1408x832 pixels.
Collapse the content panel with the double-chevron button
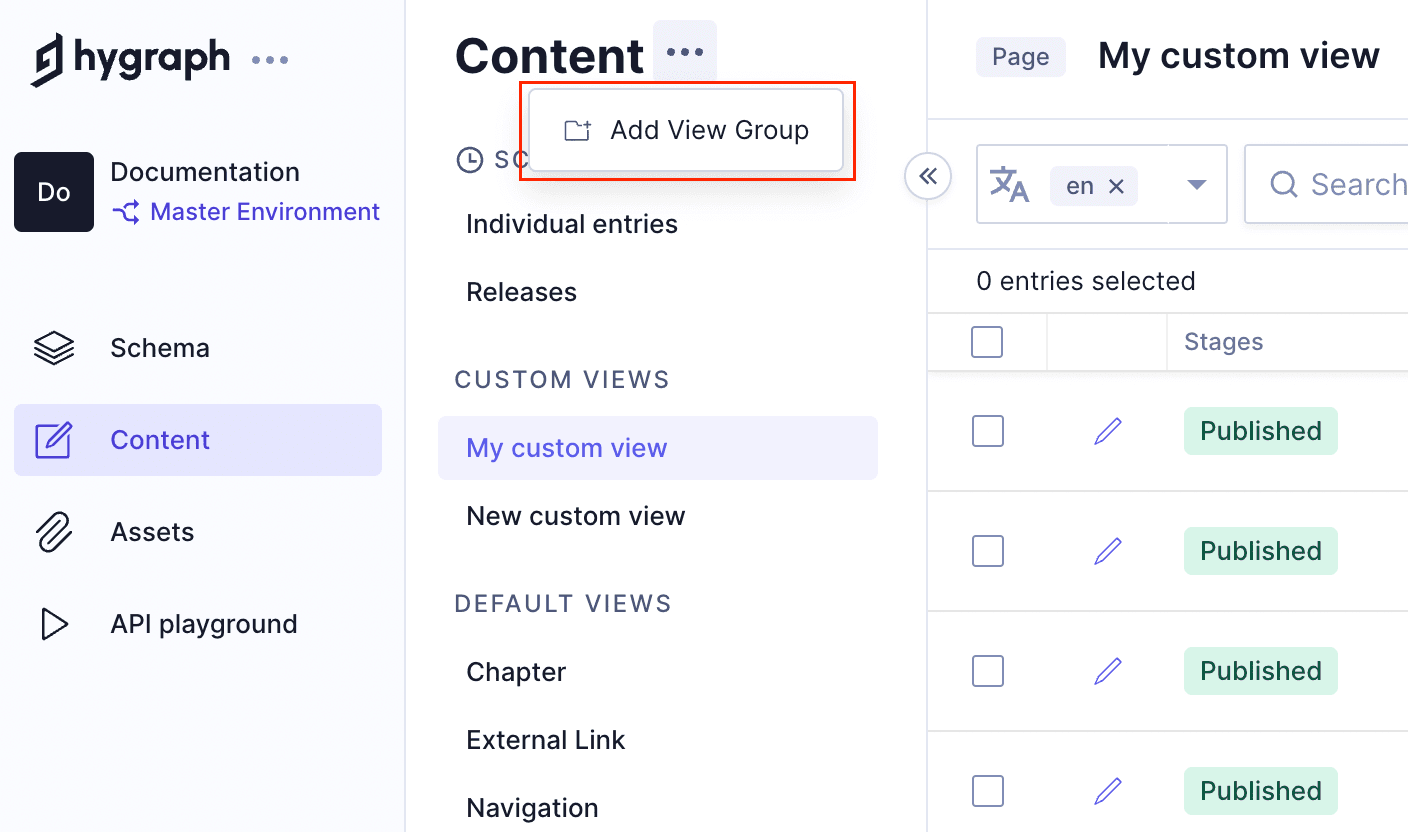(x=928, y=175)
